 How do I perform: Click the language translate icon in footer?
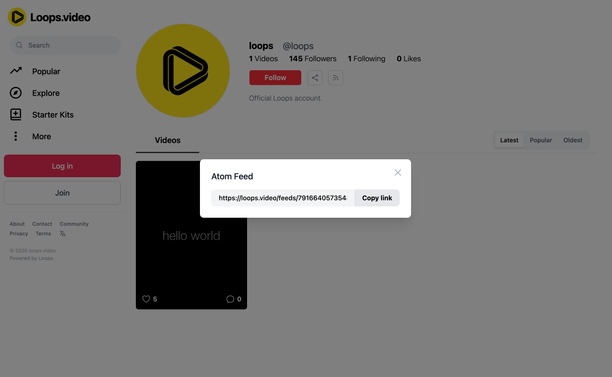pyautogui.click(x=62, y=234)
